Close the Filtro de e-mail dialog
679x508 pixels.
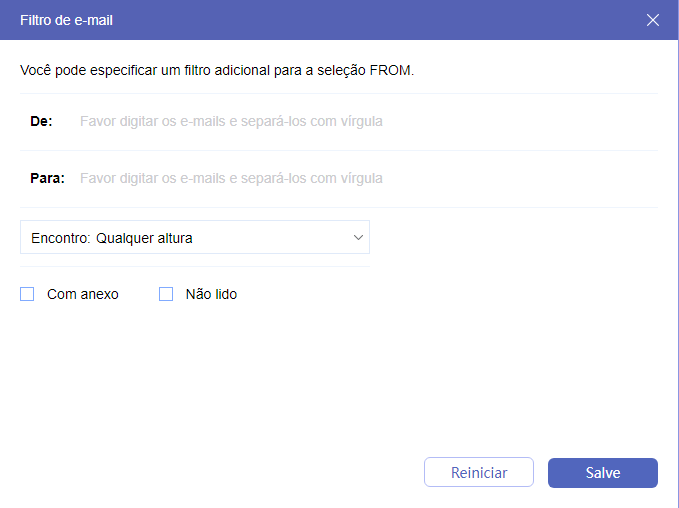click(x=653, y=20)
